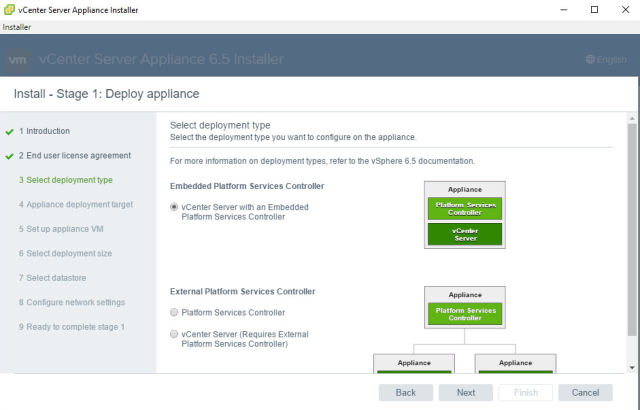
Task: Click the Finish button
Action: click(526, 392)
